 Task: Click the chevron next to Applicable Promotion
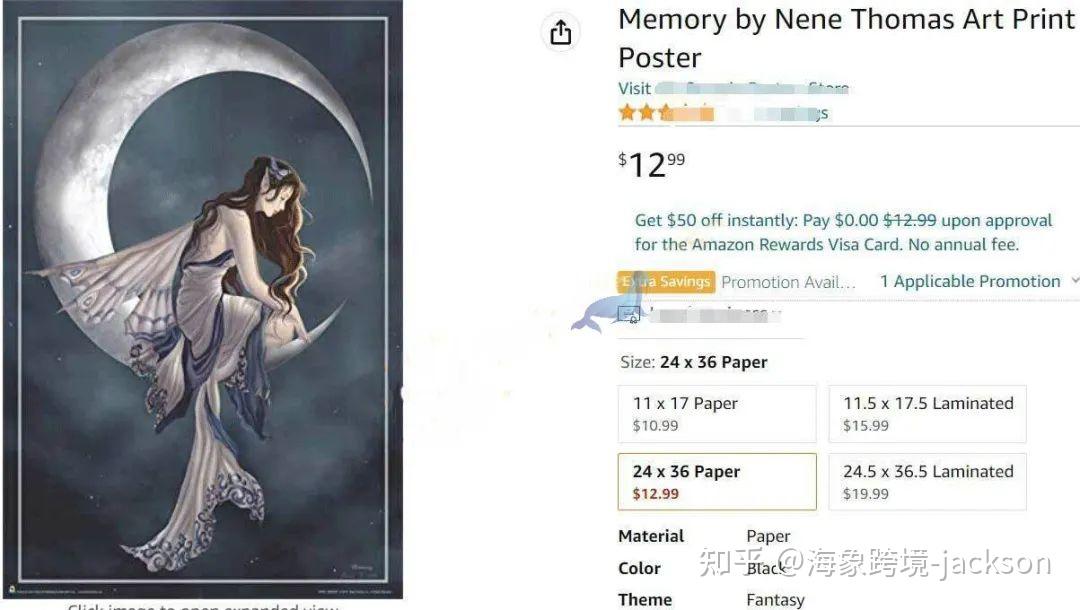pos(1074,282)
